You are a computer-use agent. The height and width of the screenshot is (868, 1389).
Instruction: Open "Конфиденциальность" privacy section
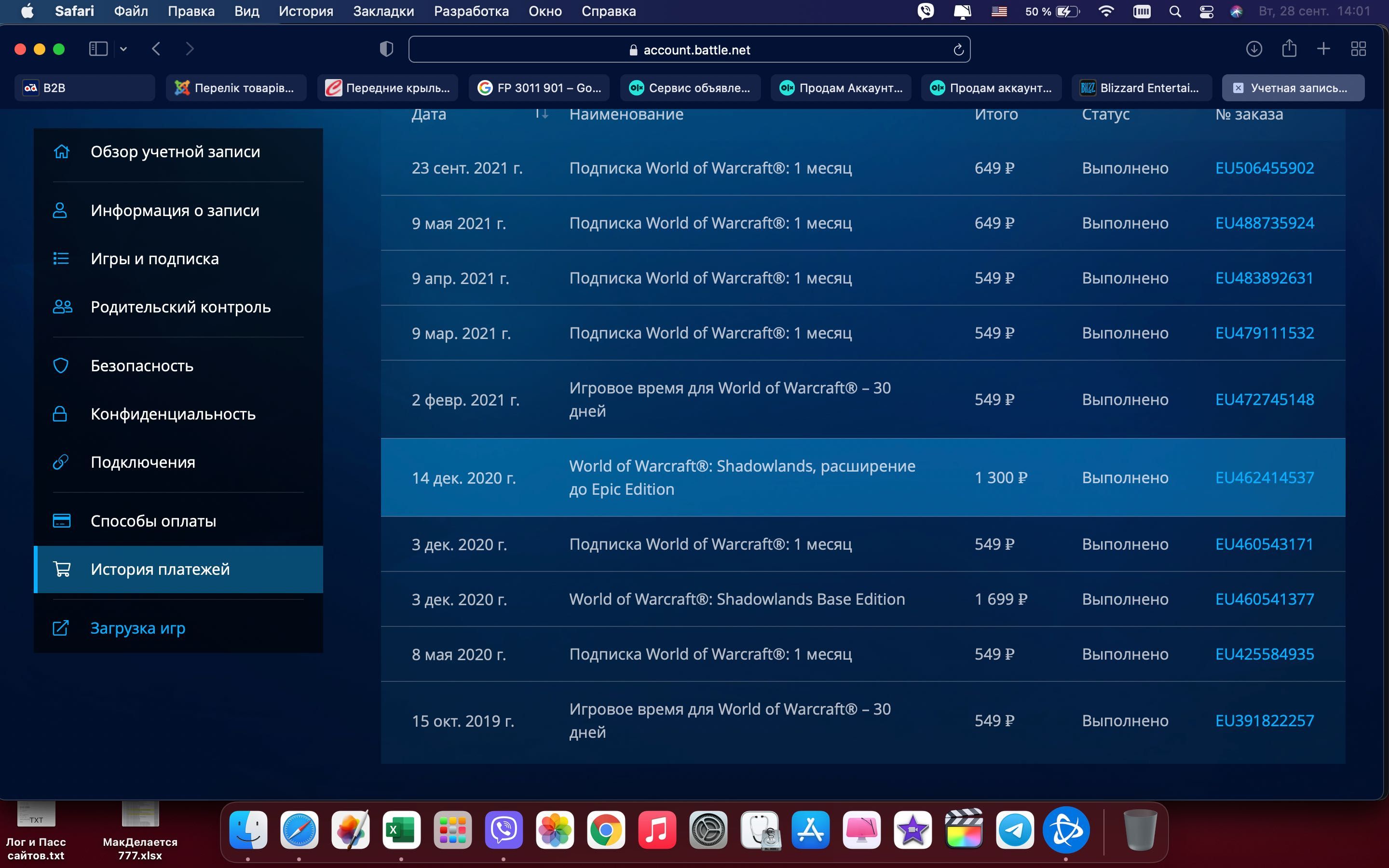(178, 414)
